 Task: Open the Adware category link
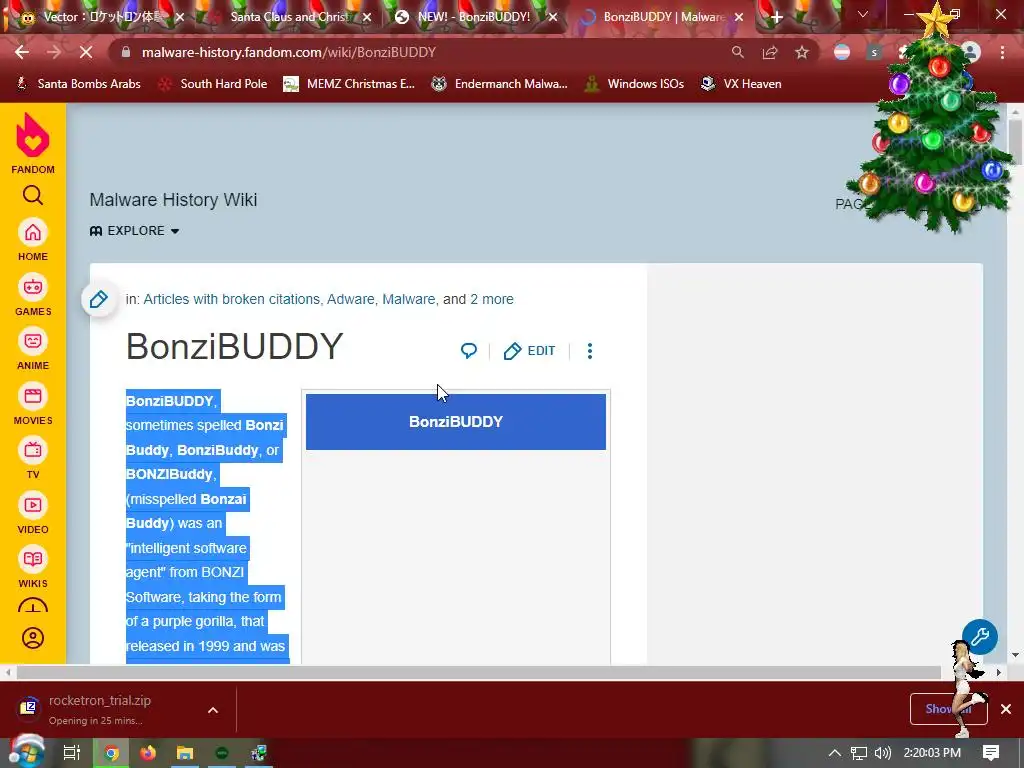tap(351, 299)
